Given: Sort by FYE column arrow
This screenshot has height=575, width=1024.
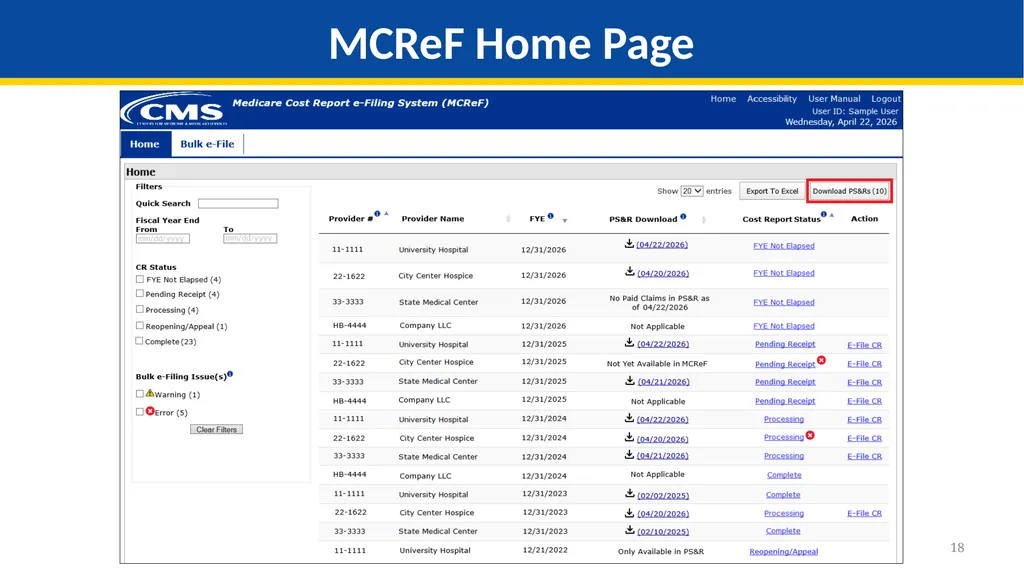Looking at the screenshot, I should (x=565, y=221).
